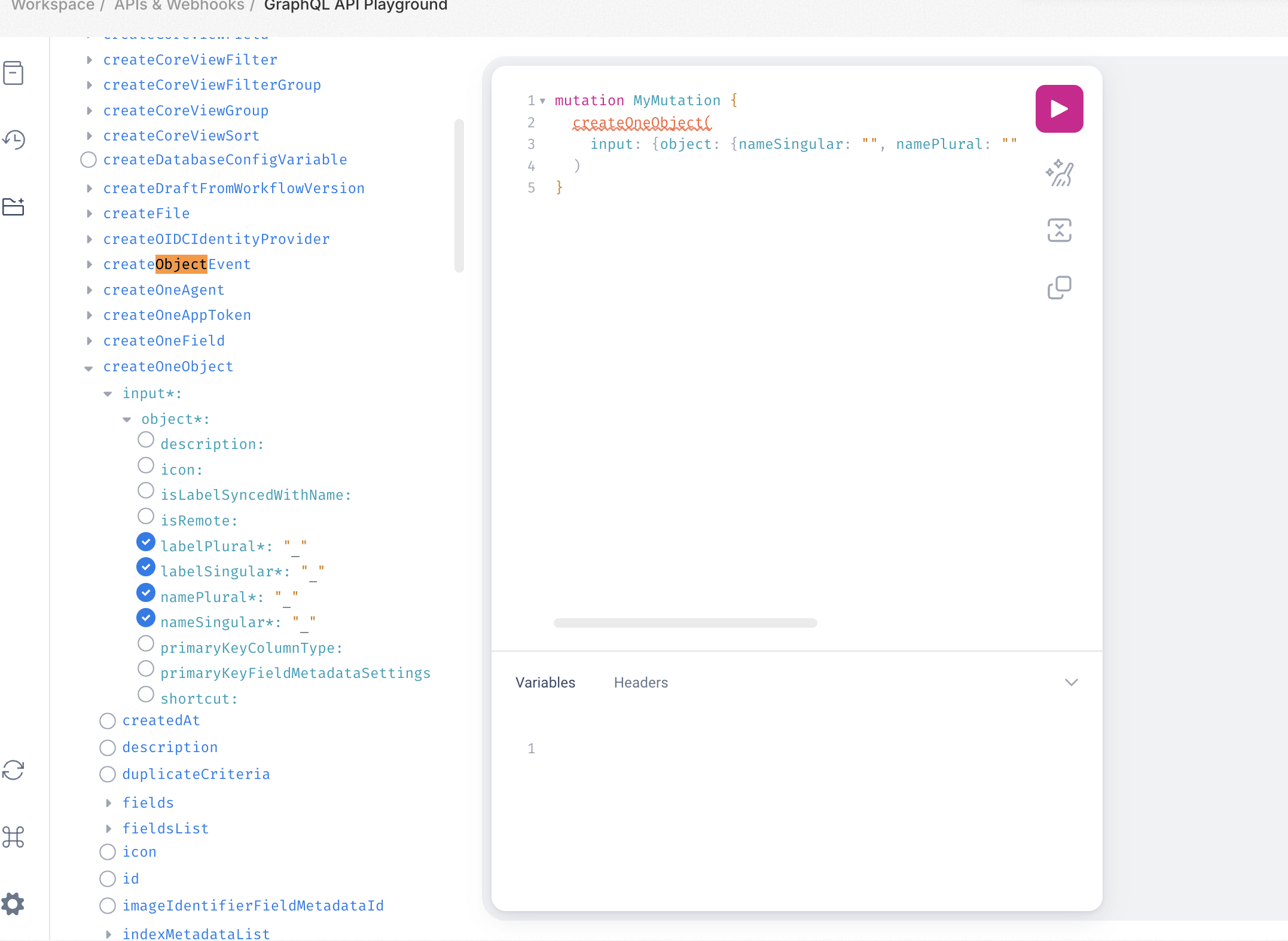
Task: Run the mutation with the play button
Action: [x=1058, y=109]
